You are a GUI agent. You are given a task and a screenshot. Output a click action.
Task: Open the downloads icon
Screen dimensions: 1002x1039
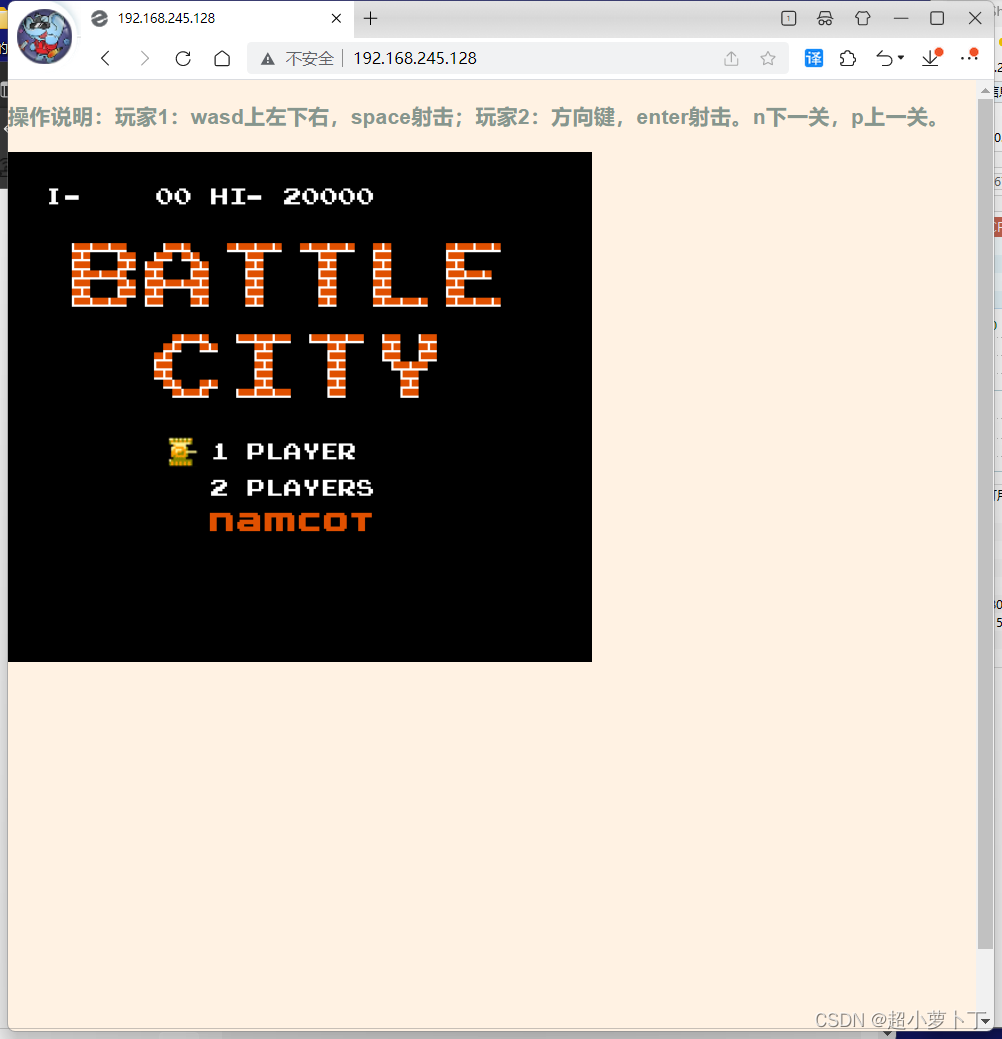tap(931, 58)
